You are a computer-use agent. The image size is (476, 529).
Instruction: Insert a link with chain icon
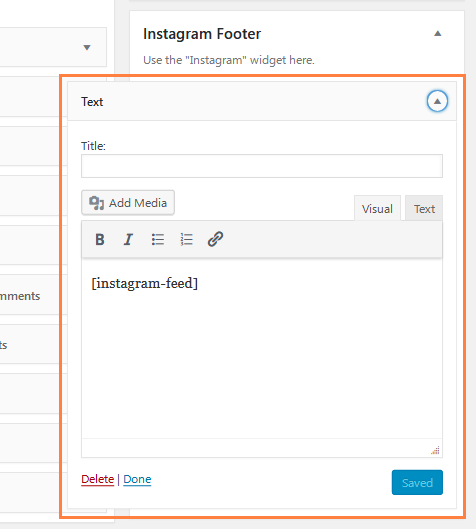[x=215, y=240]
